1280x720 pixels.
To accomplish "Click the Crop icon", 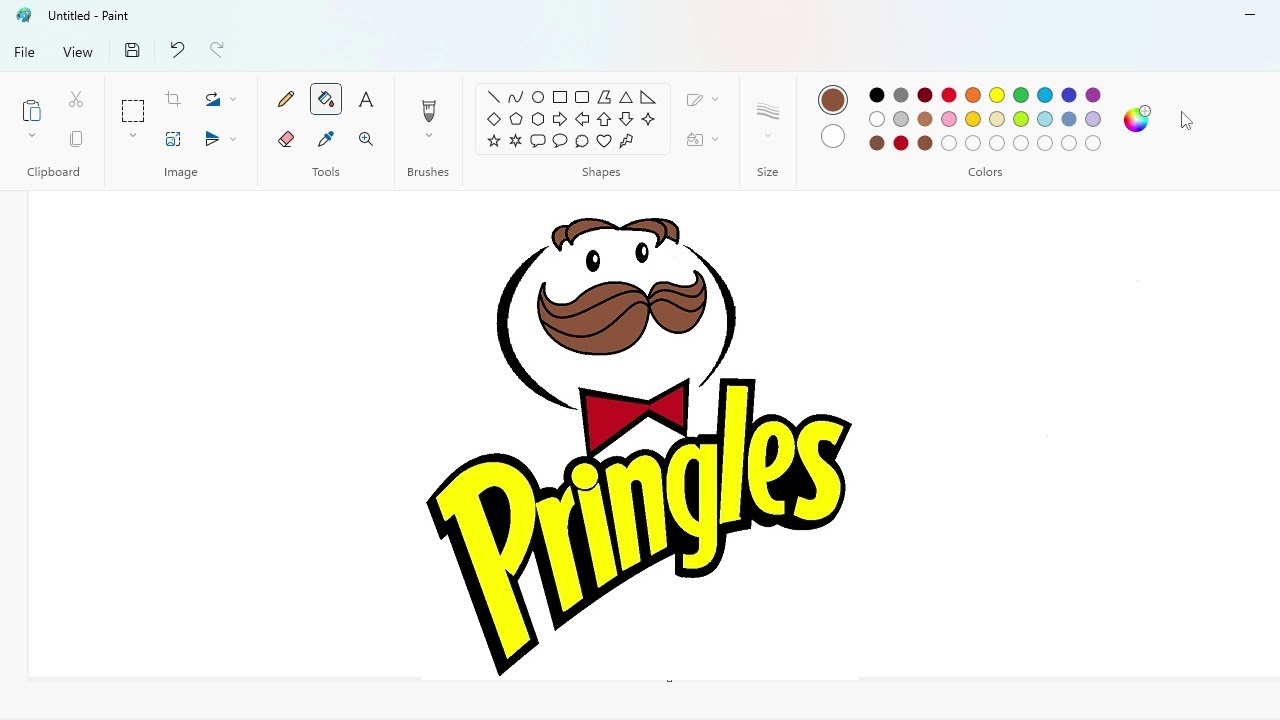I will pos(173,99).
